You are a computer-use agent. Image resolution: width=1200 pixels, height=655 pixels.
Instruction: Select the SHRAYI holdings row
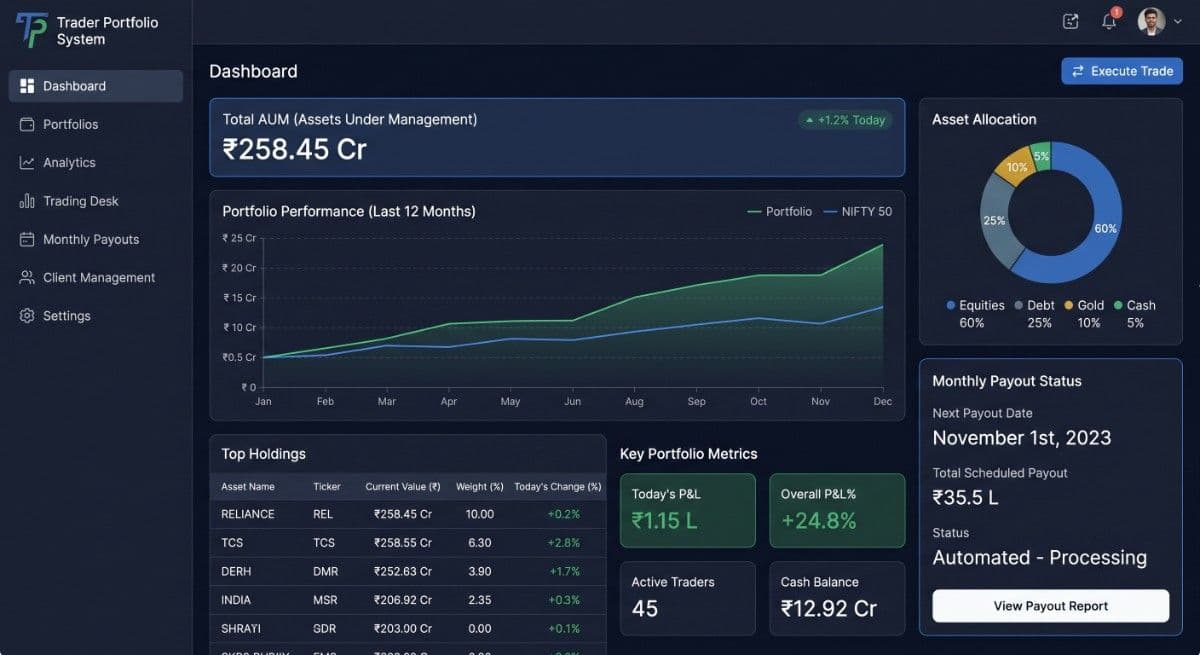[408, 629]
